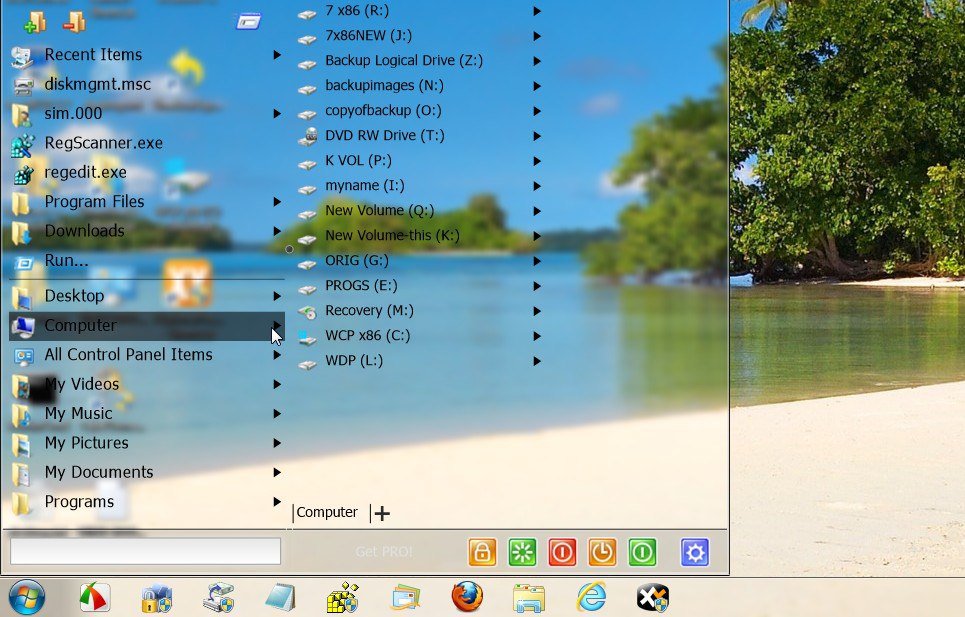Open regedit.exe from the menu
This screenshot has height=617, width=965.
(x=85, y=172)
